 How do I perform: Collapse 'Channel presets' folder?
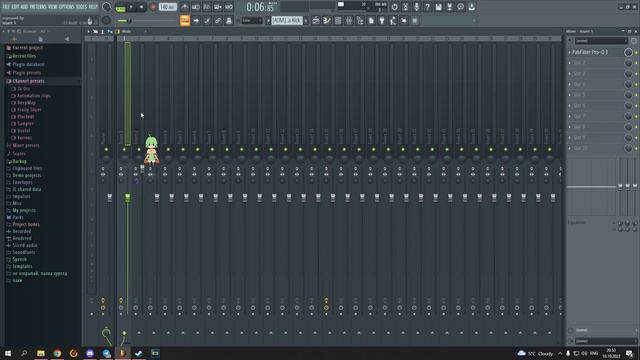[x=28, y=81]
